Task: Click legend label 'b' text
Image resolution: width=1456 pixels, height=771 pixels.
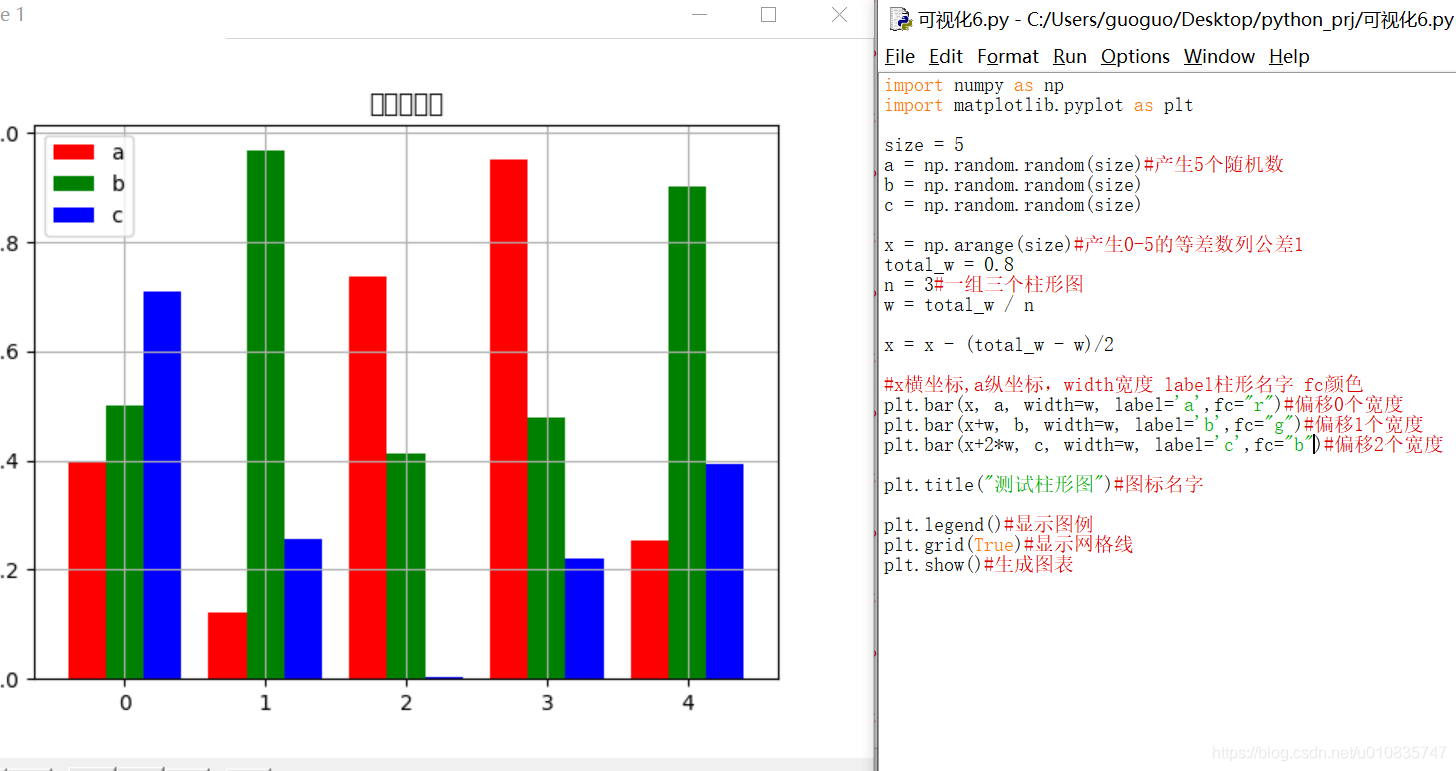Action: click(118, 184)
